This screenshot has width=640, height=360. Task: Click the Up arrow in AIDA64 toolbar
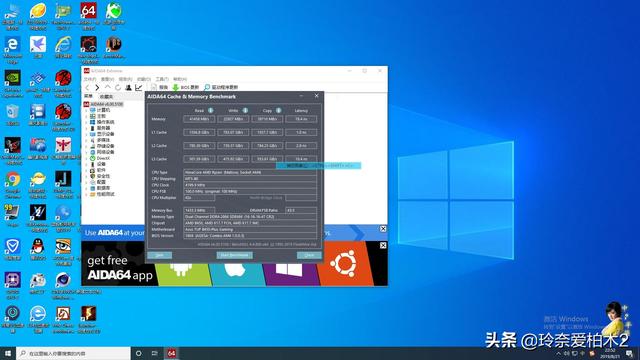(x=108, y=87)
